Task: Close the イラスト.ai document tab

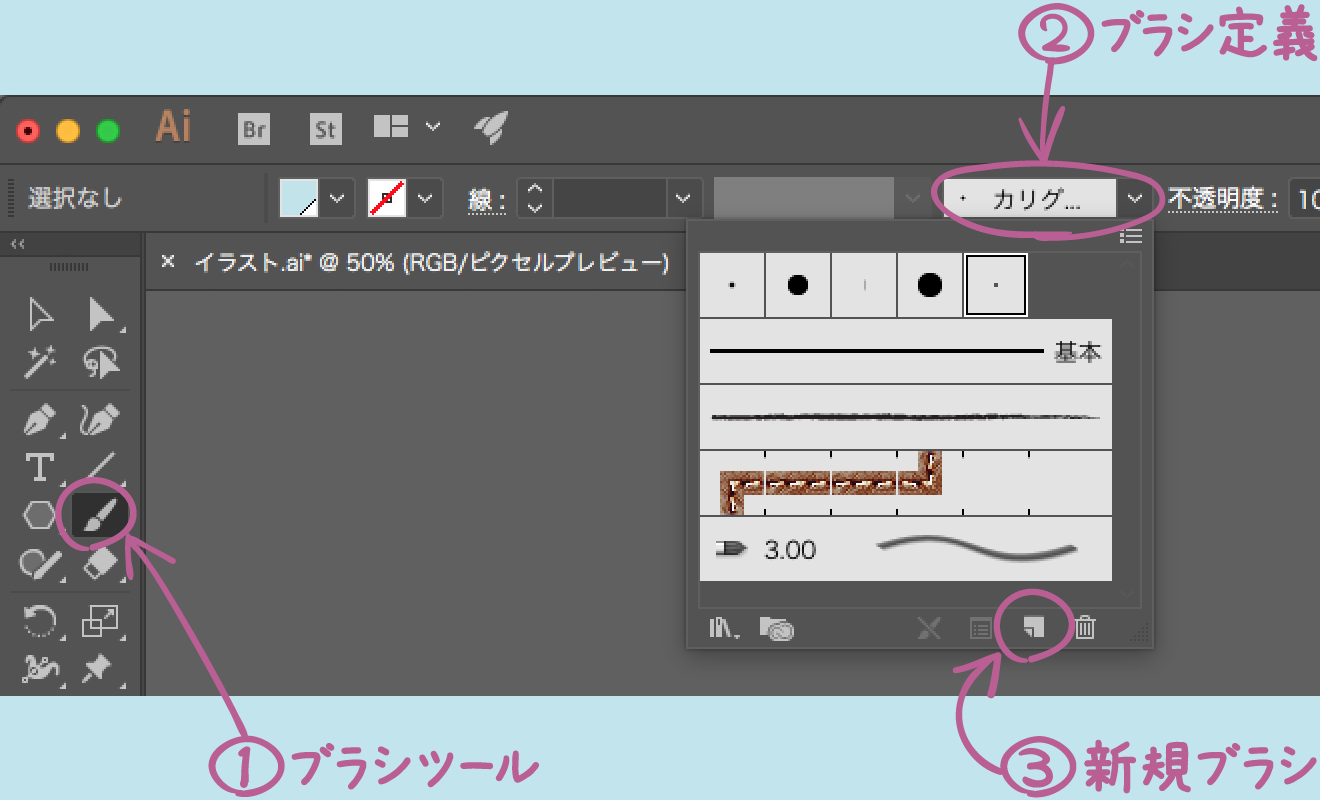Action: click(x=168, y=262)
